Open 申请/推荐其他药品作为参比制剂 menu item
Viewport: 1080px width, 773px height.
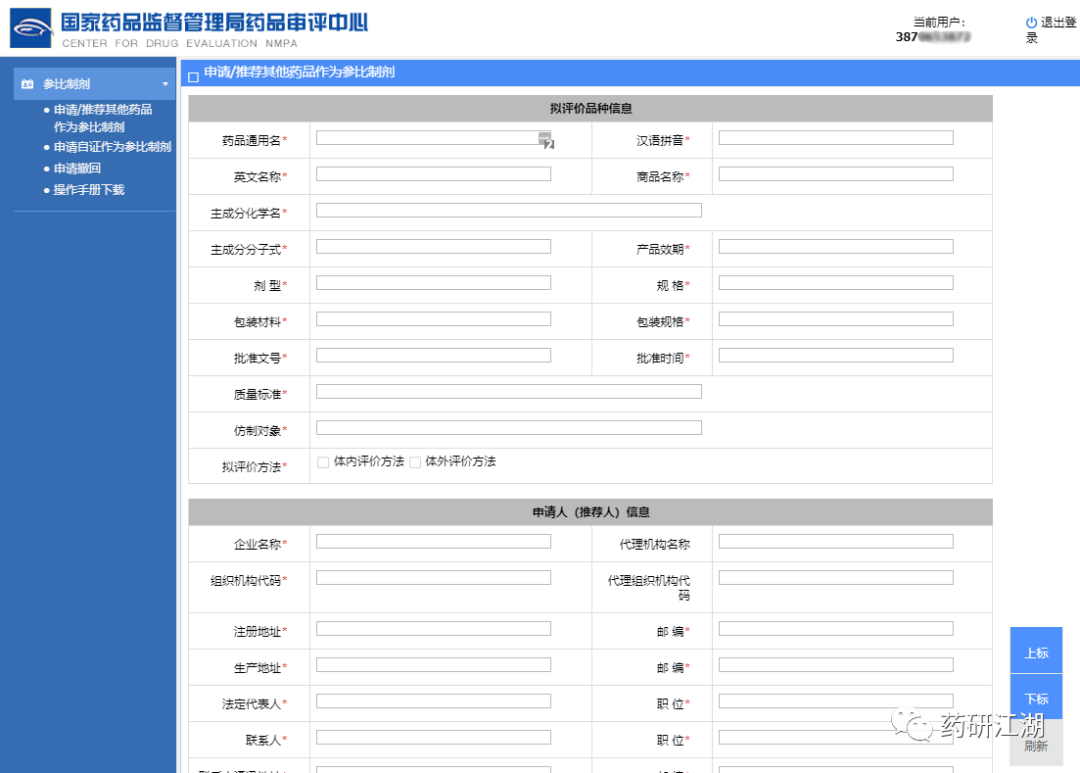click(103, 118)
